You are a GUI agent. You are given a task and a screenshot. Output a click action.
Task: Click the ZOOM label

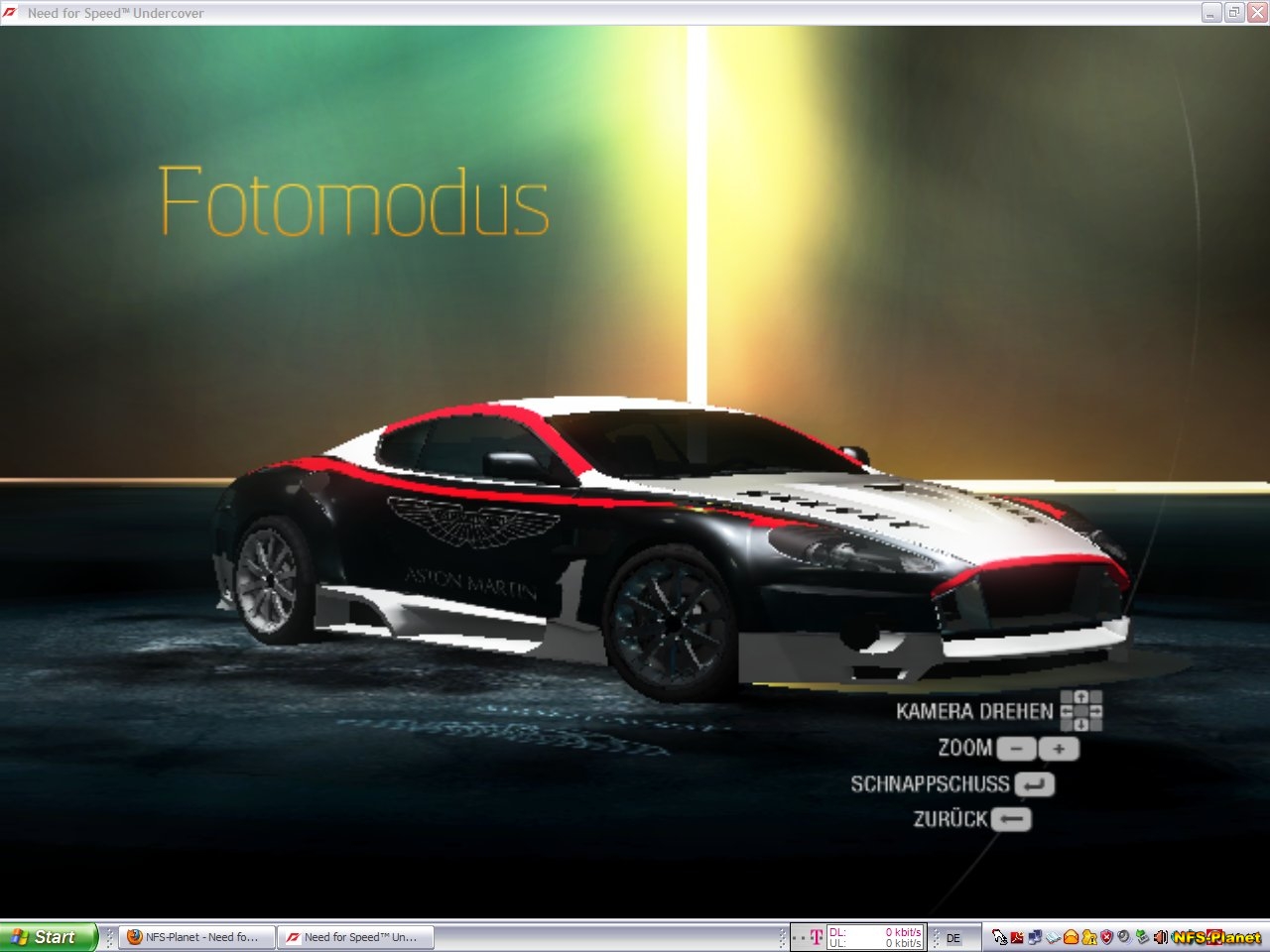(x=965, y=748)
